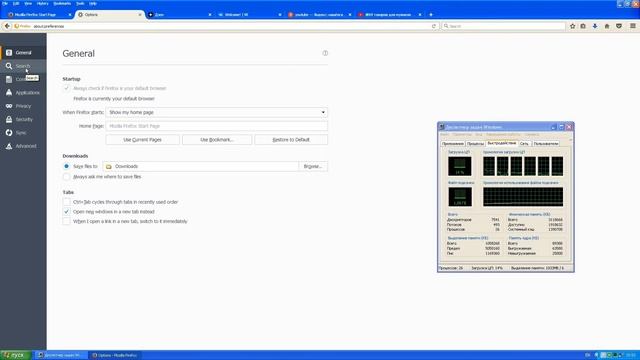Open Networking tab in Task Manager
Screen dimensions: 640x360
tap(524, 144)
